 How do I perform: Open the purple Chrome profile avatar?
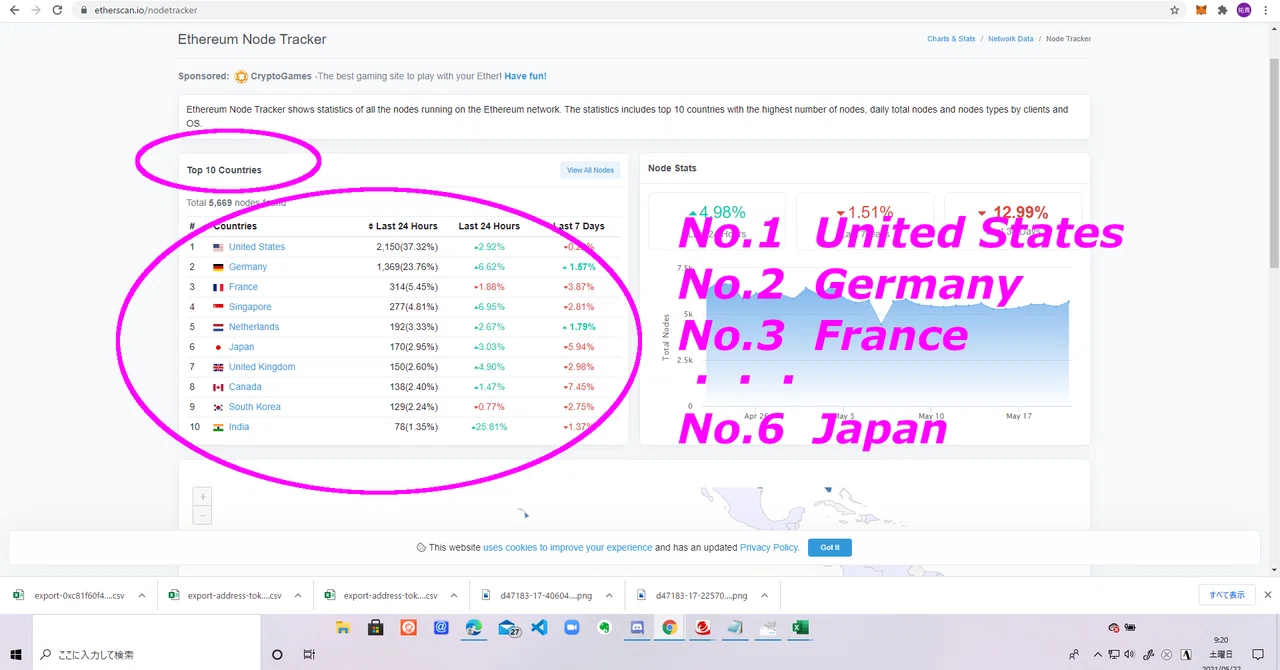point(1244,10)
